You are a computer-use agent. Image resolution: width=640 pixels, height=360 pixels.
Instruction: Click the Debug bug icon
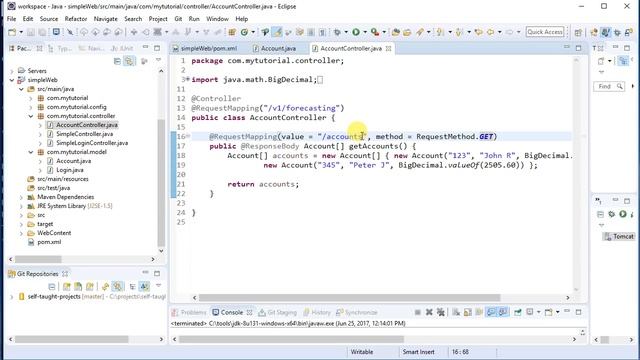tap(337, 32)
